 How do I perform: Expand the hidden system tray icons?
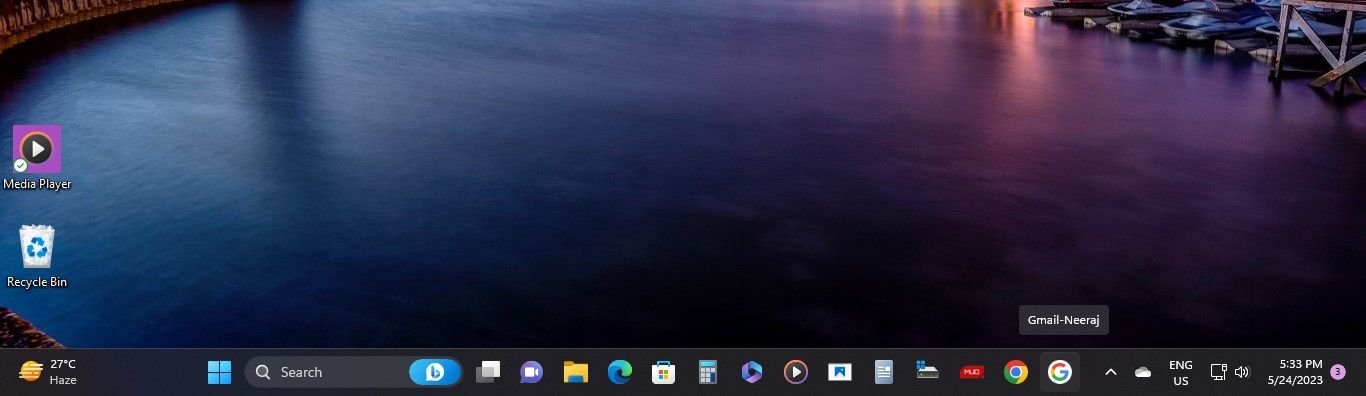tap(1110, 372)
